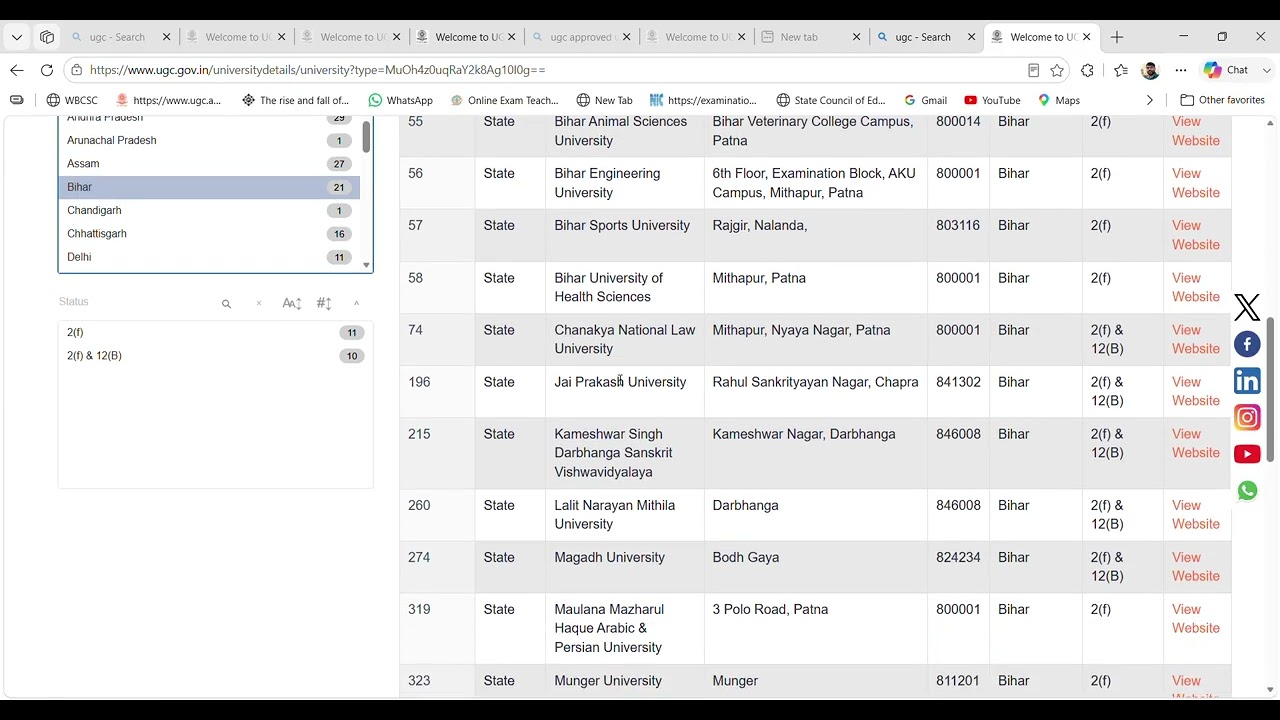Open the workspaces icon next to the tab strip
This screenshot has width=1280, height=720.
pos(47,37)
